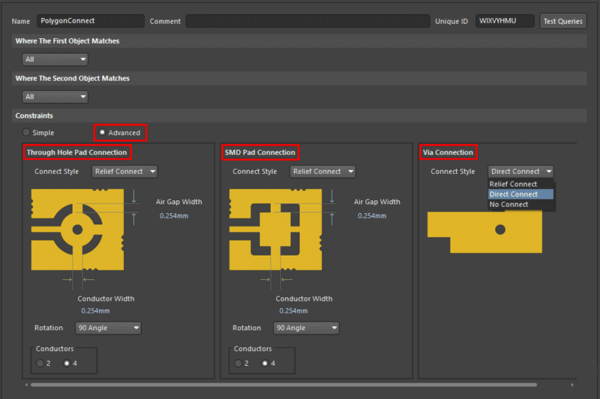Open SMD Pad Connect Style dropdown
The width and height of the screenshot is (600, 399).
322,171
